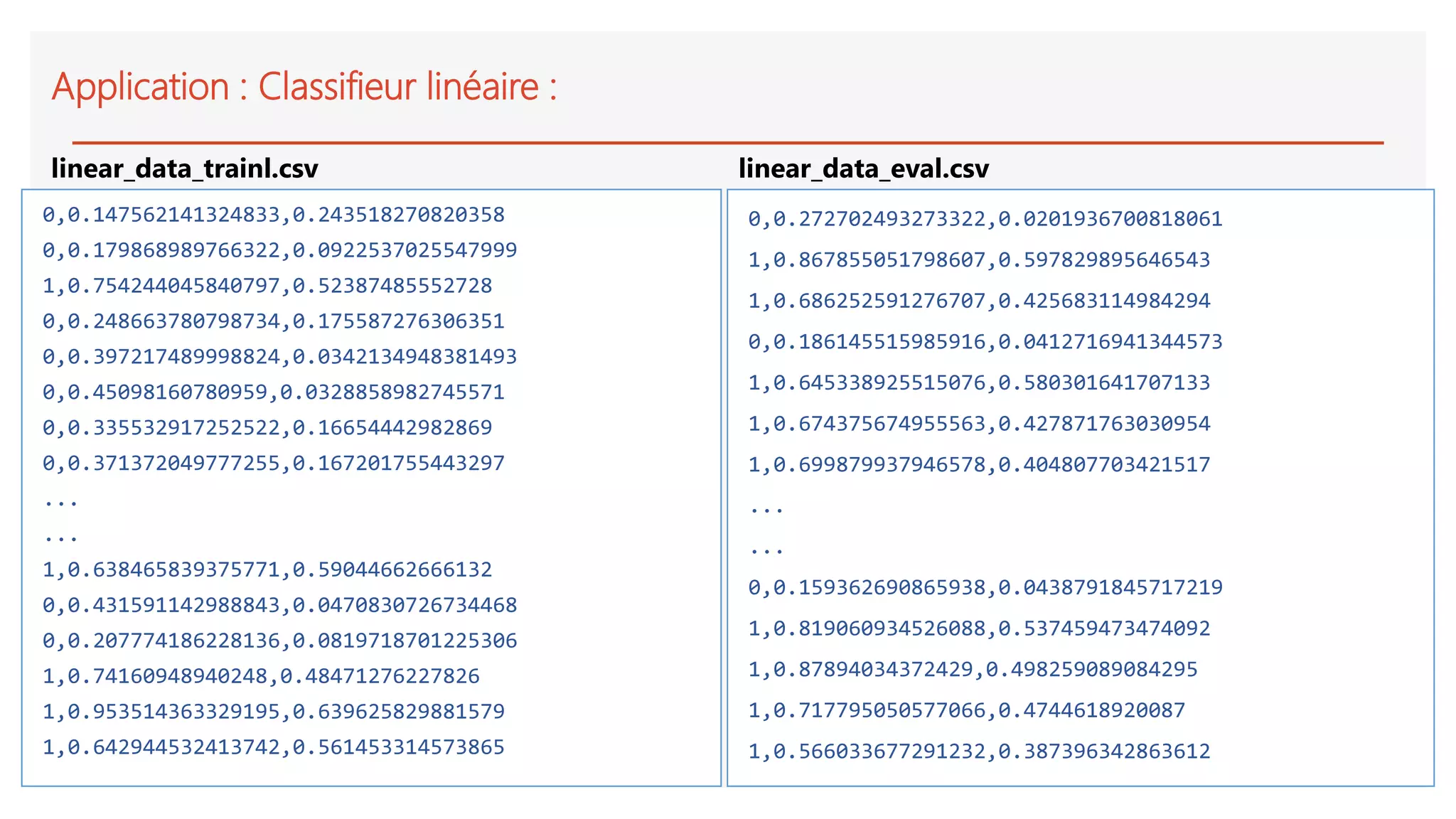The height and width of the screenshot is (819, 1456).
Task: Click eval row 0,0.159362690865938,0.0438791845717219
Action: click(985, 588)
